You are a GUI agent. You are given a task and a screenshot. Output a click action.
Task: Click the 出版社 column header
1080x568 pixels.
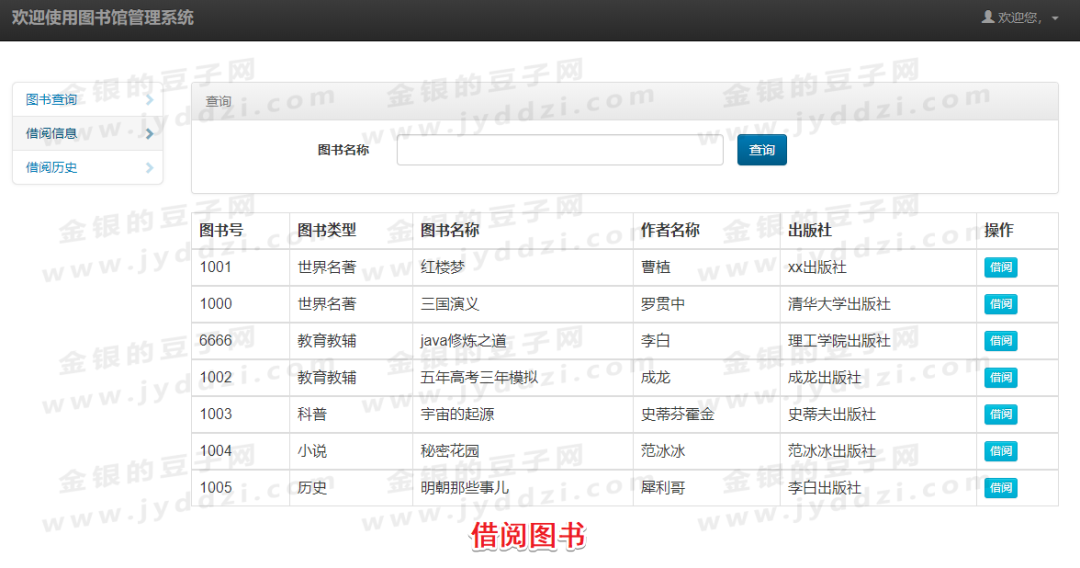coord(810,230)
